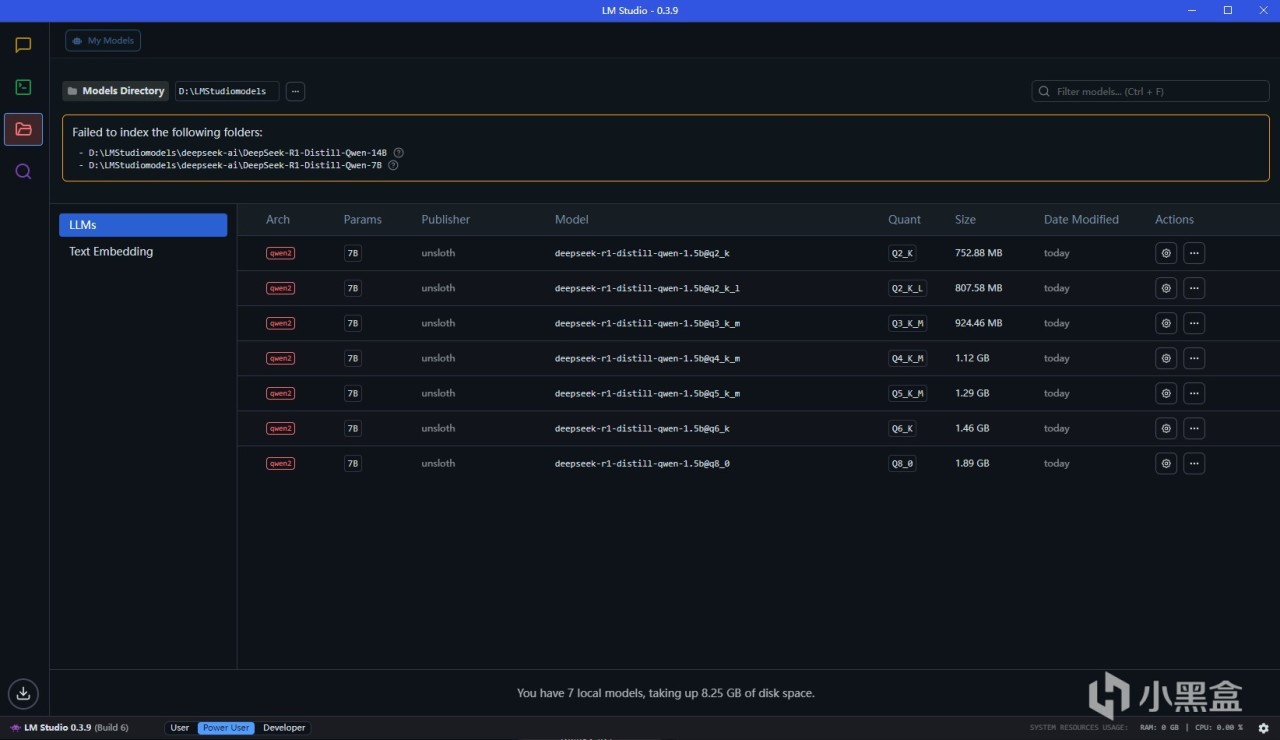Screen dimensions: 1280x740
Task: Open settings gear for q2_k model
Action: 1166,253
